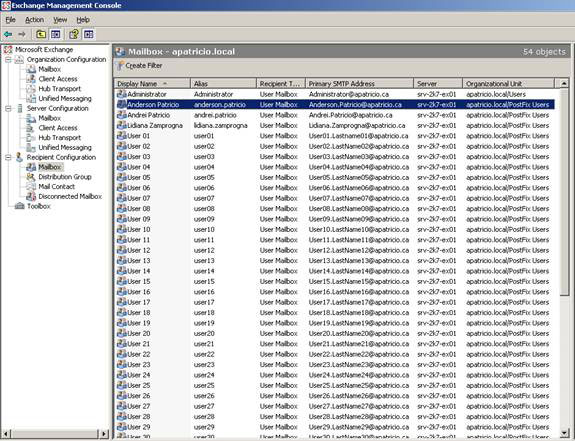This screenshot has width=575, height=441.
Task: Click the Distribution Group node icon
Action: tap(31, 177)
